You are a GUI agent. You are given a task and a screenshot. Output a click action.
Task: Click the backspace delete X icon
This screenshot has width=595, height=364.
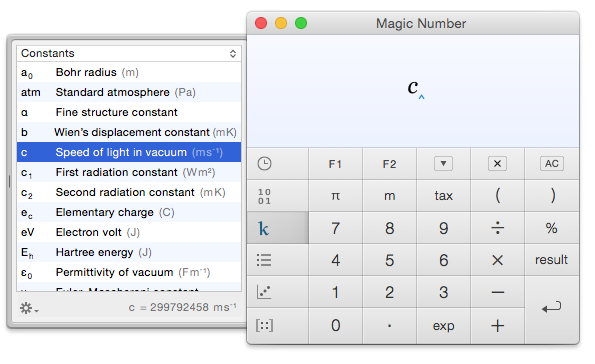(497, 164)
